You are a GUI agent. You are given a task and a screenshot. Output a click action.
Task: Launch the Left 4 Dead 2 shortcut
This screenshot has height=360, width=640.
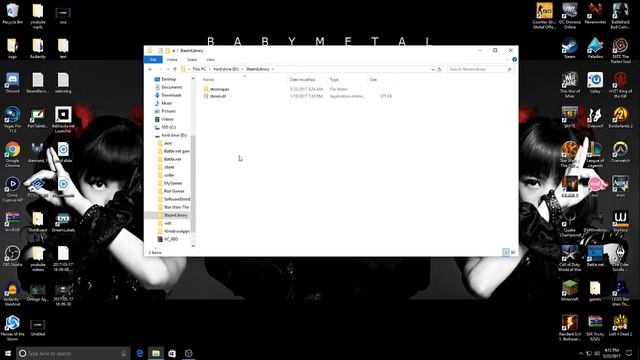(620, 325)
